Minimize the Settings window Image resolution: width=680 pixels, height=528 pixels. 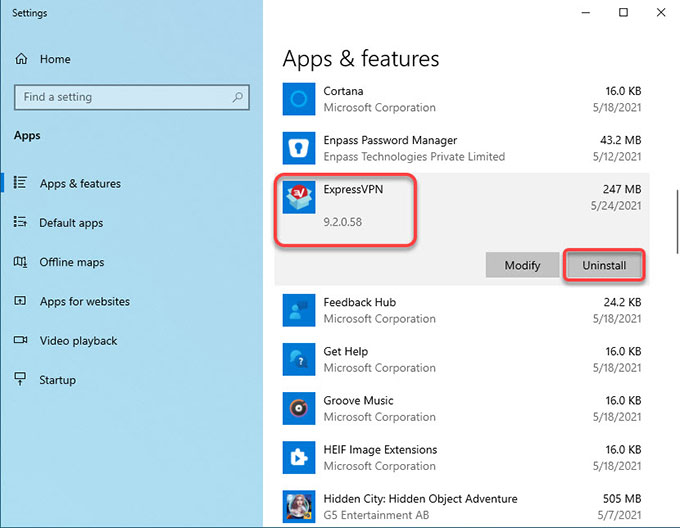point(585,13)
